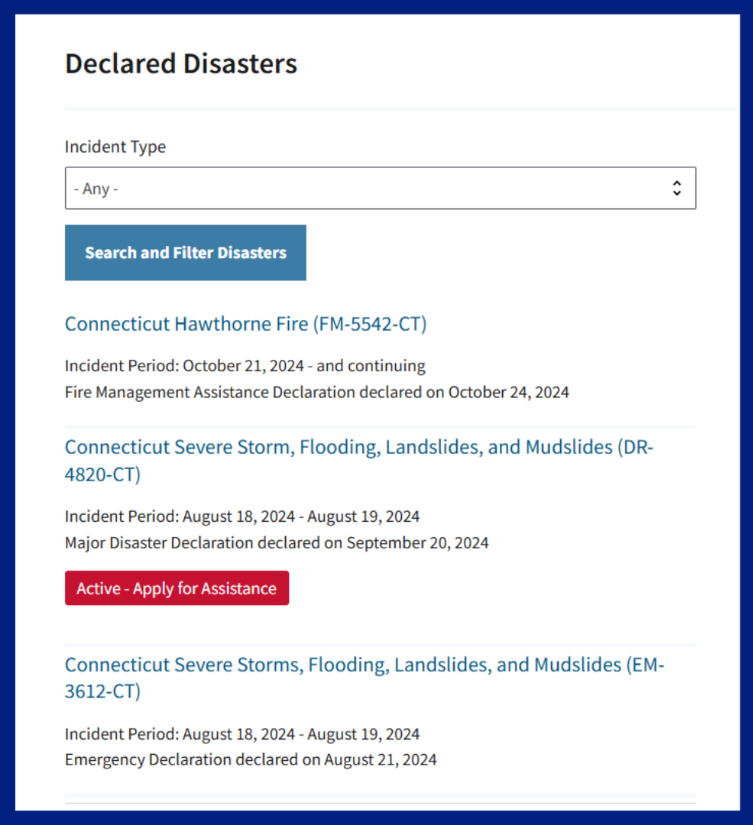The height and width of the screenshot is (825, 753).
Task: Click the incident period under the DR-4820-CT link
Action: pos(242,517)
